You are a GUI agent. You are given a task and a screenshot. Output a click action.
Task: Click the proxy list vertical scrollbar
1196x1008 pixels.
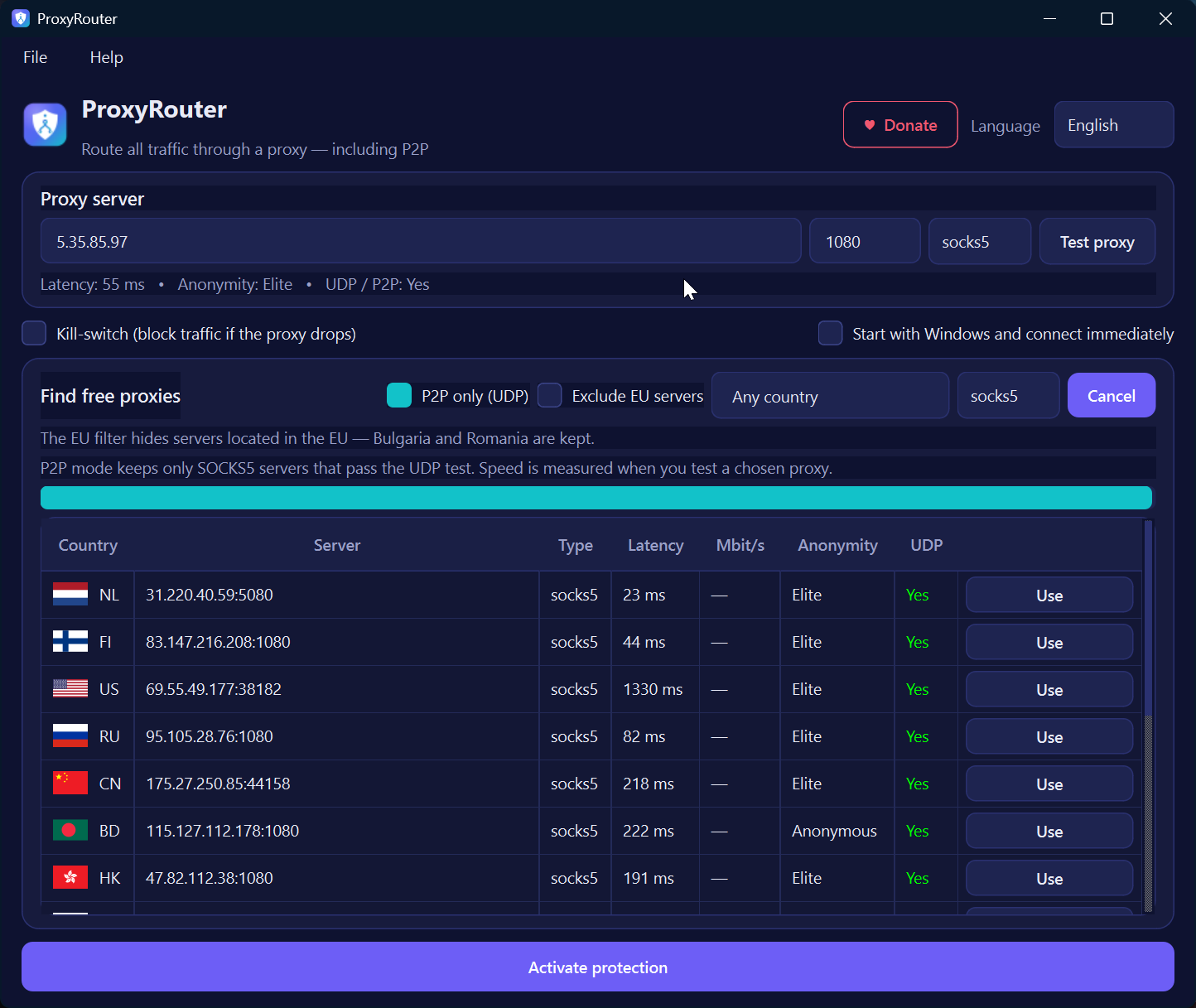1148,716
